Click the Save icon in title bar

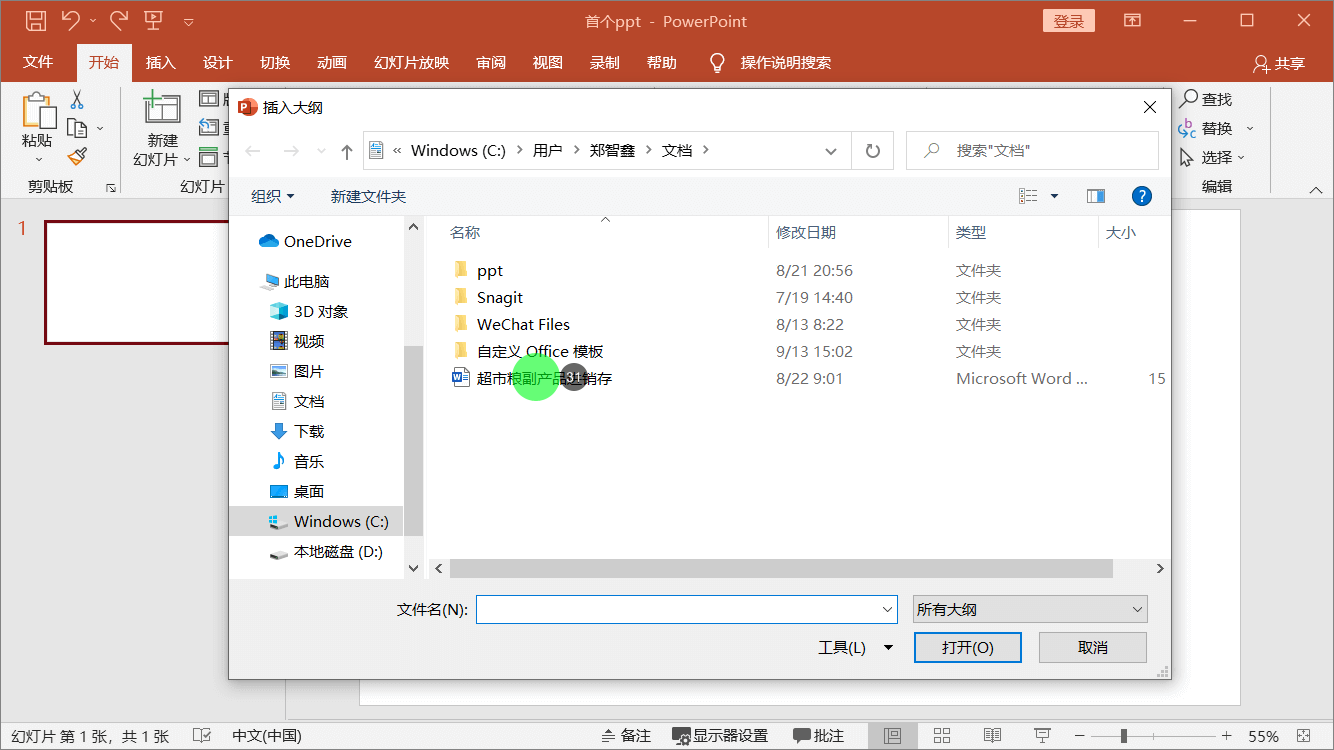coord(35,20)
